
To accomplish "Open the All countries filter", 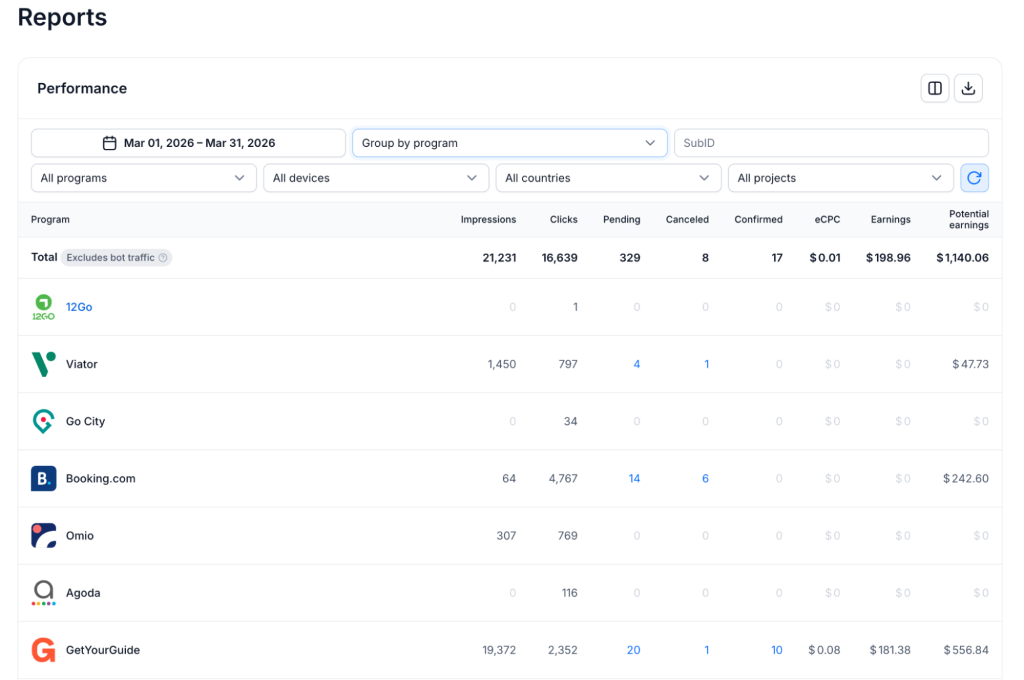I will pos(608,178).
